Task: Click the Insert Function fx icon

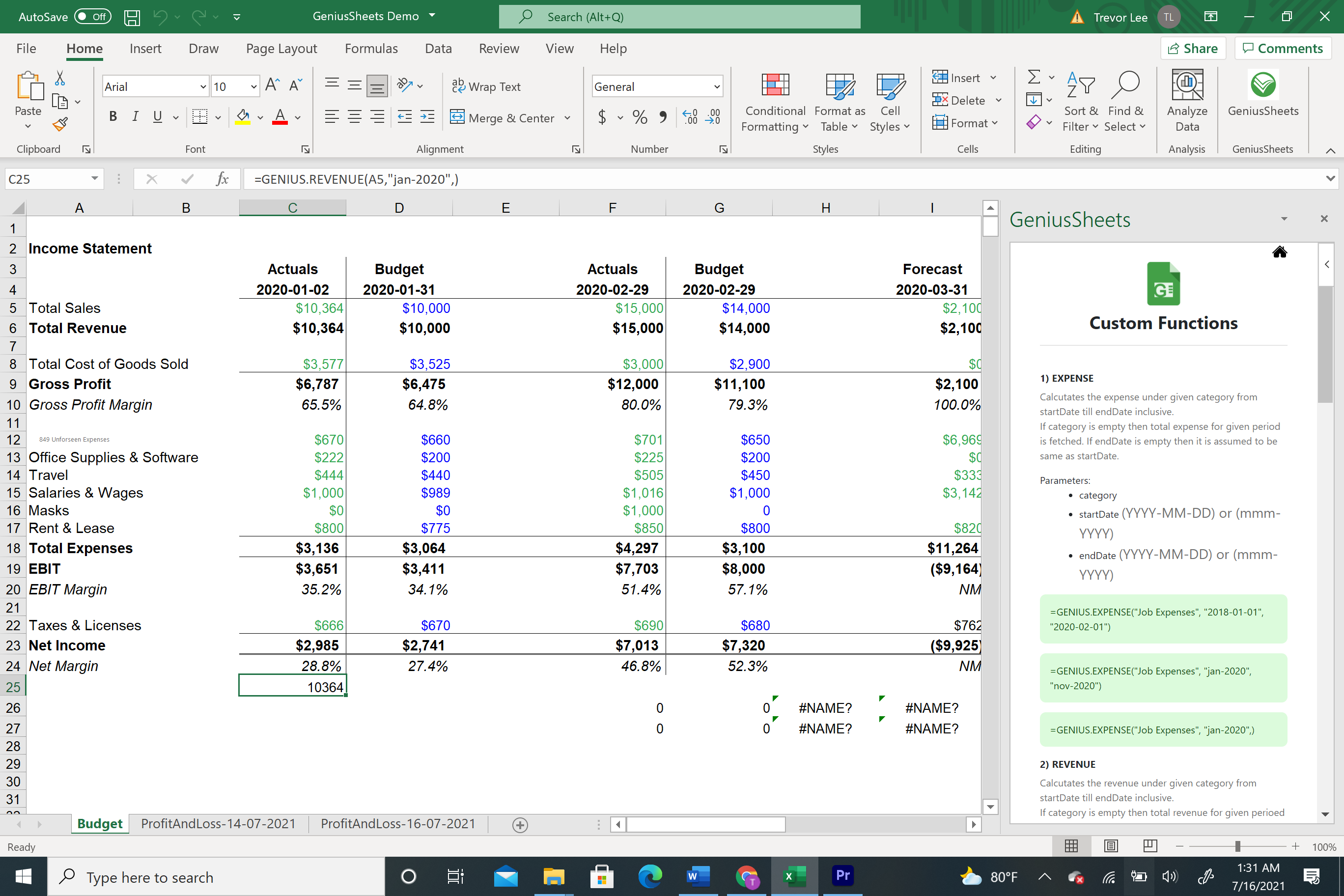Action: [x=222, y=179]
